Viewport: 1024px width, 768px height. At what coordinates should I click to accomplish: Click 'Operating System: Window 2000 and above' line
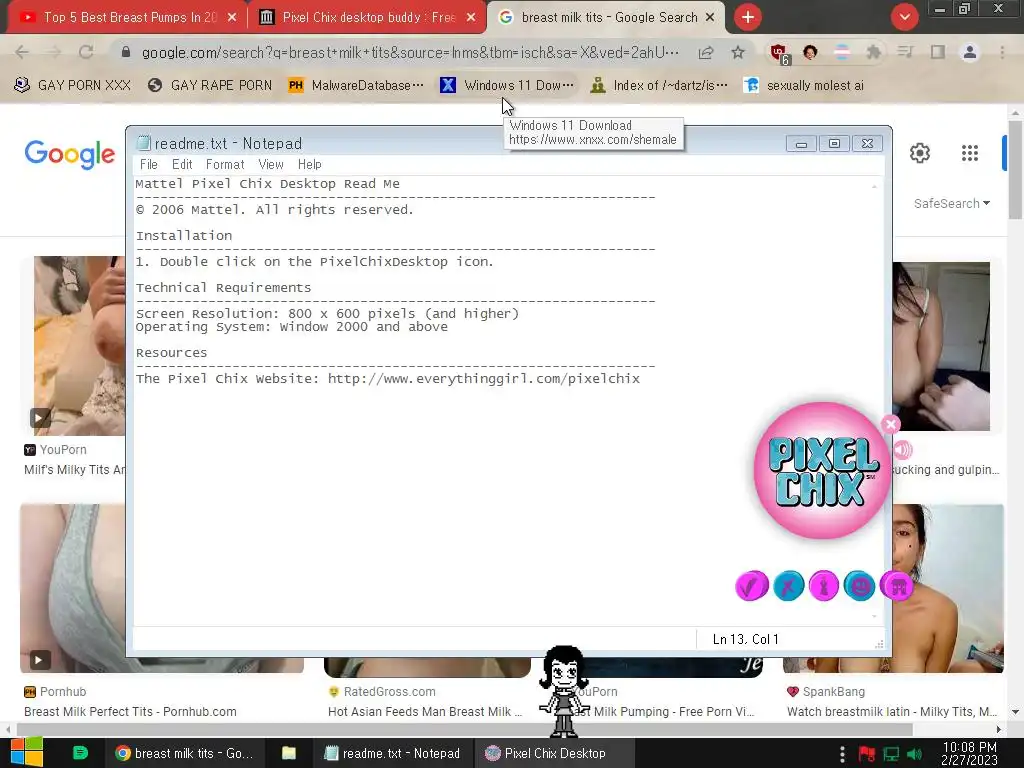point(292,327)
